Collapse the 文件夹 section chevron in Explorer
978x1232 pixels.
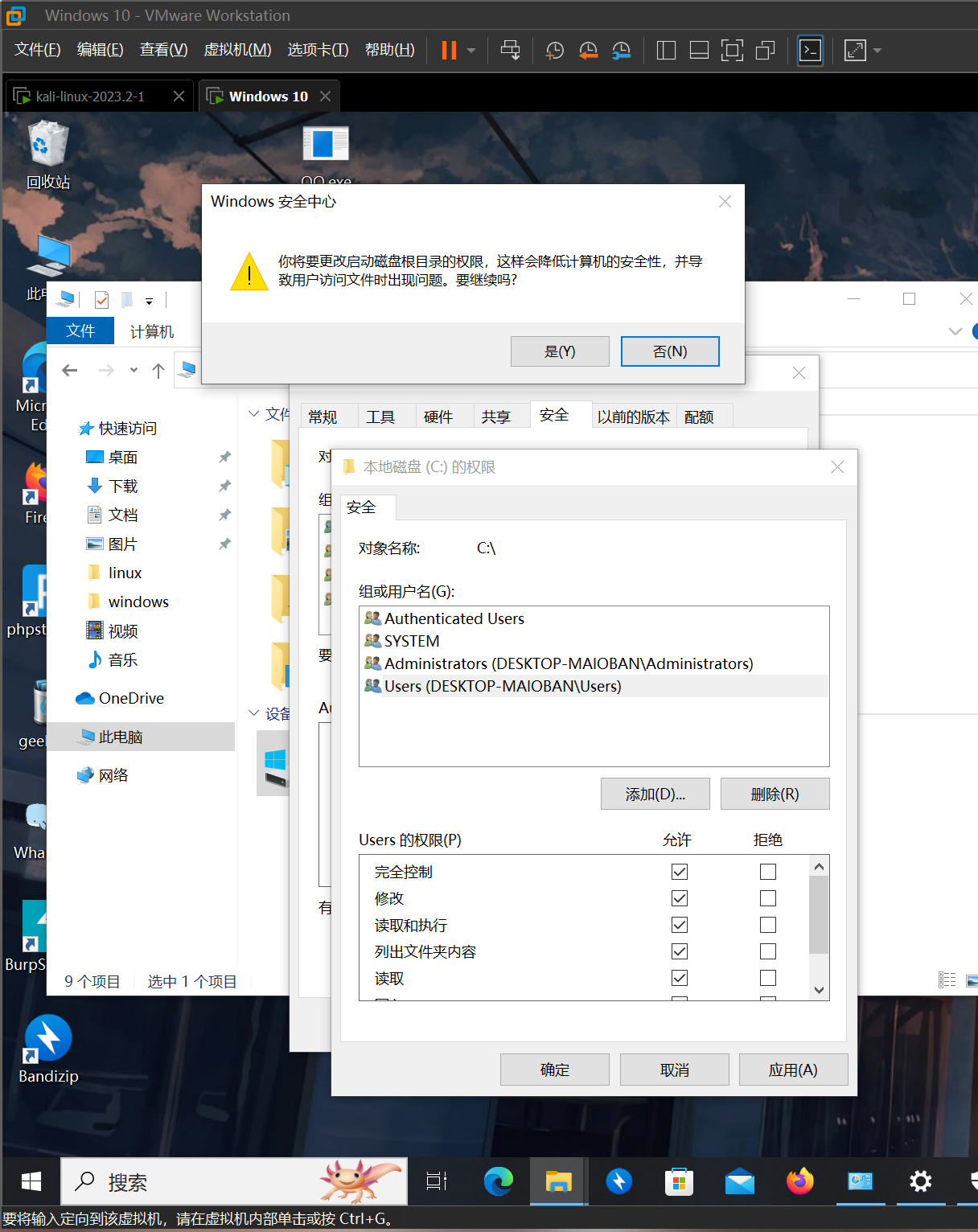(x=254, y=413)
